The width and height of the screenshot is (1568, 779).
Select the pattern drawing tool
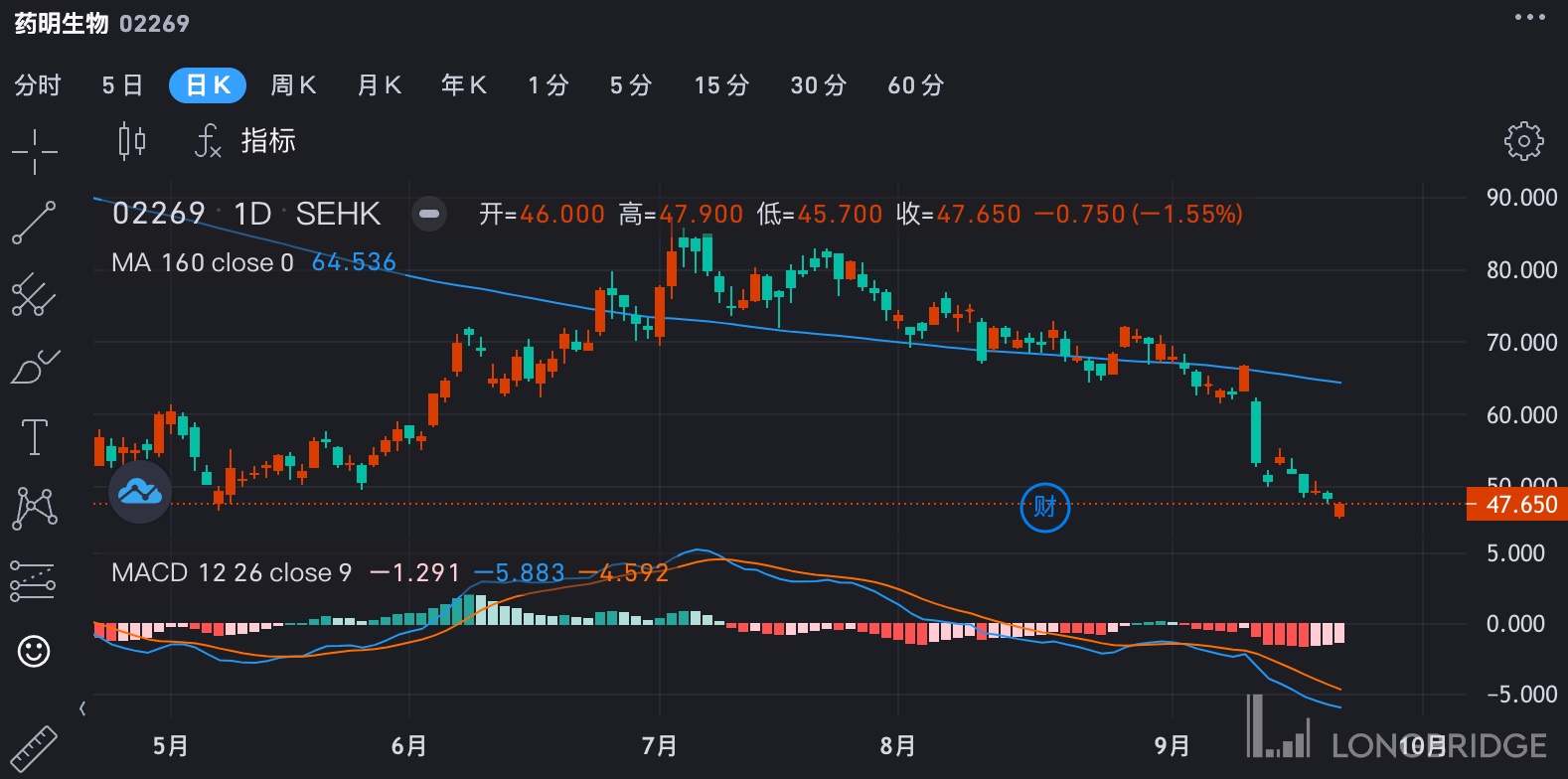tap(34, 508)
